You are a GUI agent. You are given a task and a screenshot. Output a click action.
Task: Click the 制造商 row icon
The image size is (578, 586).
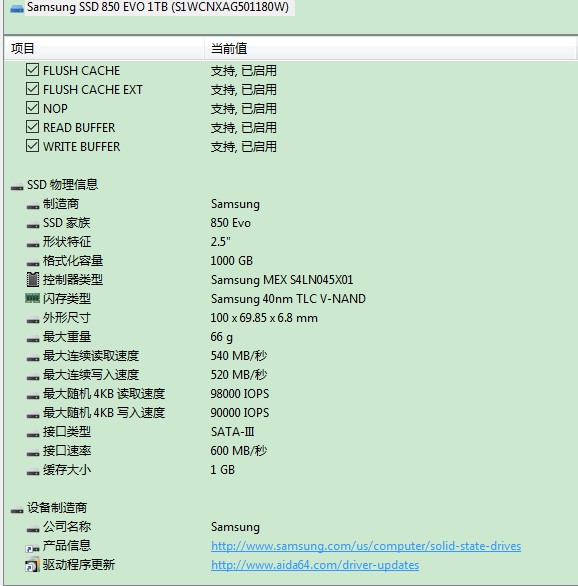pyautogui.click(x=33, y=206)
